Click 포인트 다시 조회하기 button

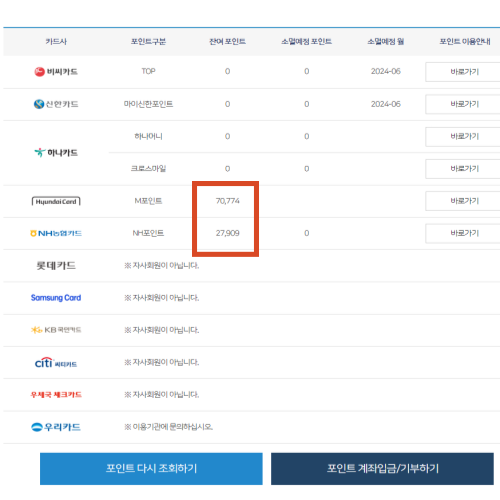[x=151, y=468]
